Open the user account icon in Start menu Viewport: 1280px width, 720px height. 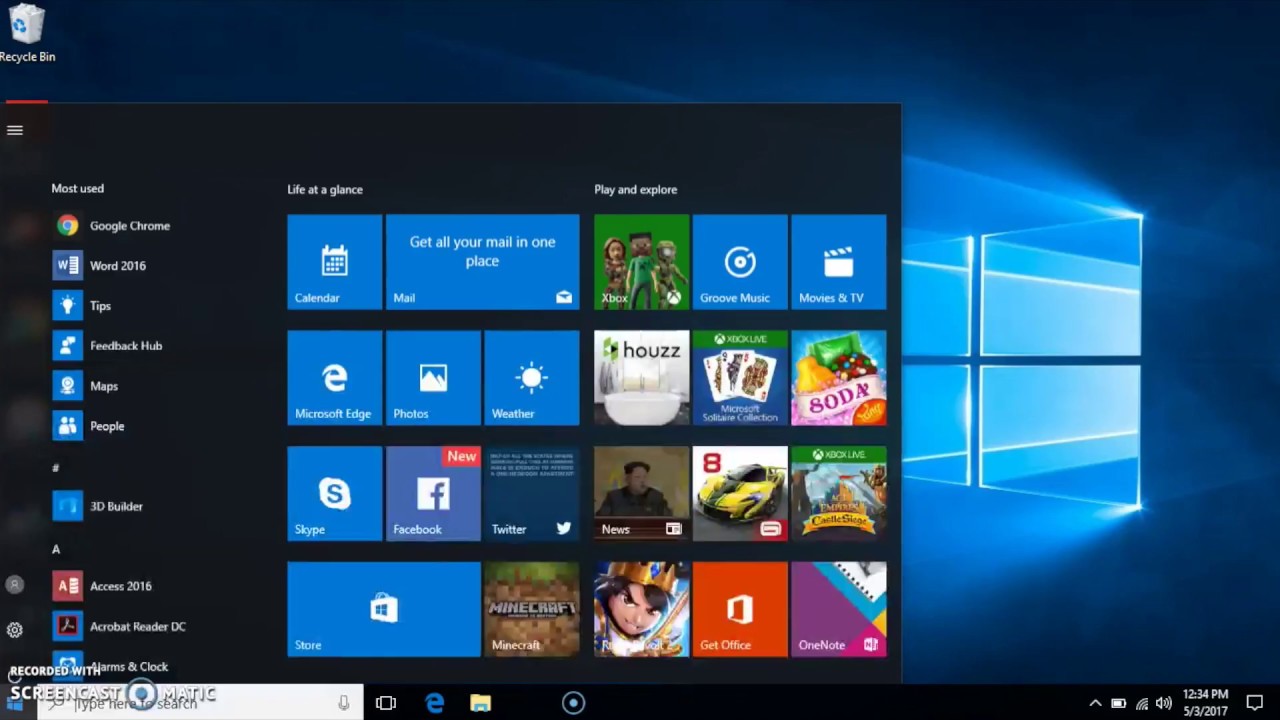[14, 585]
